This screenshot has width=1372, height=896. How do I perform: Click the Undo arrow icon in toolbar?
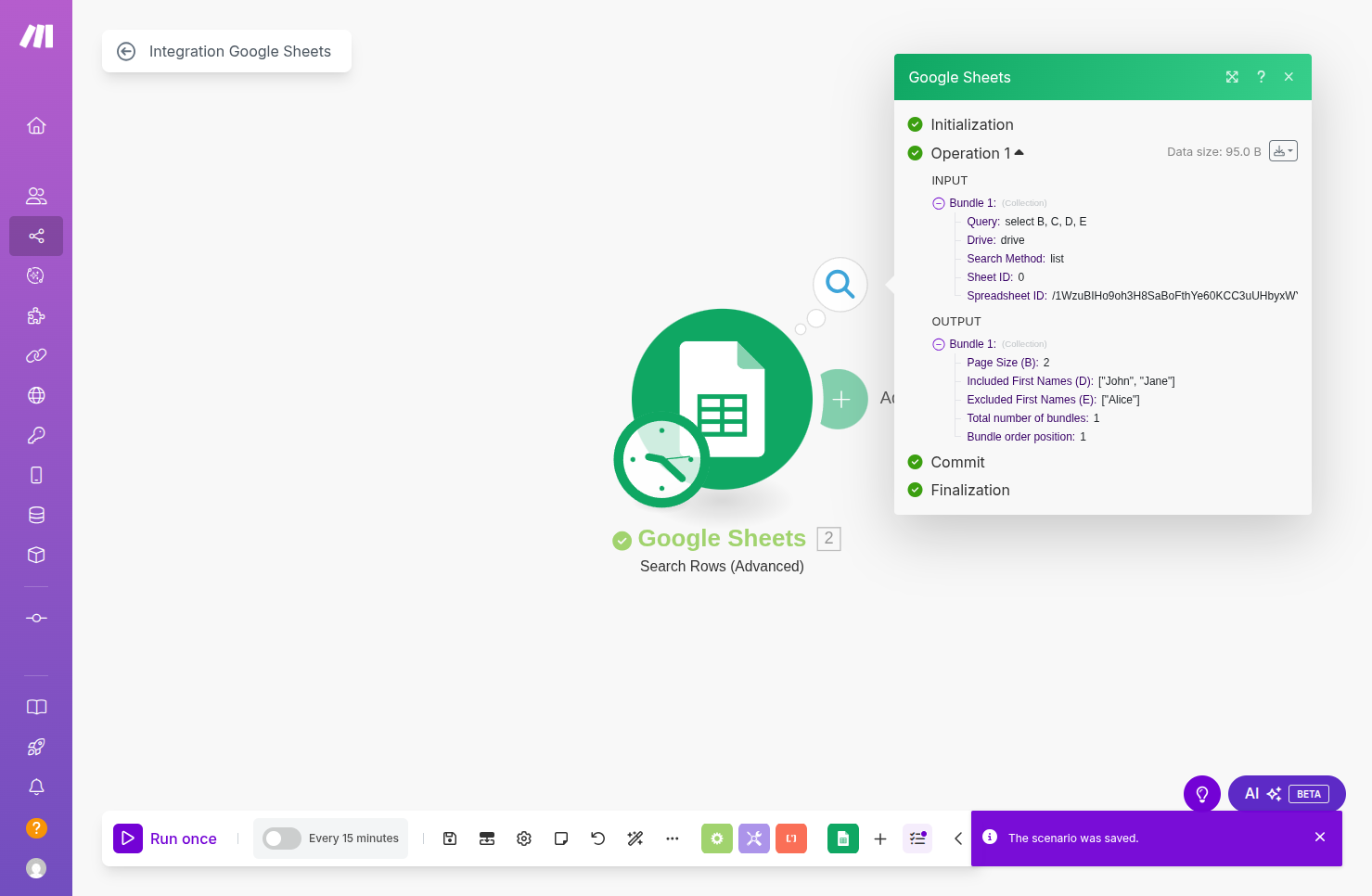(x=598, y=838)
